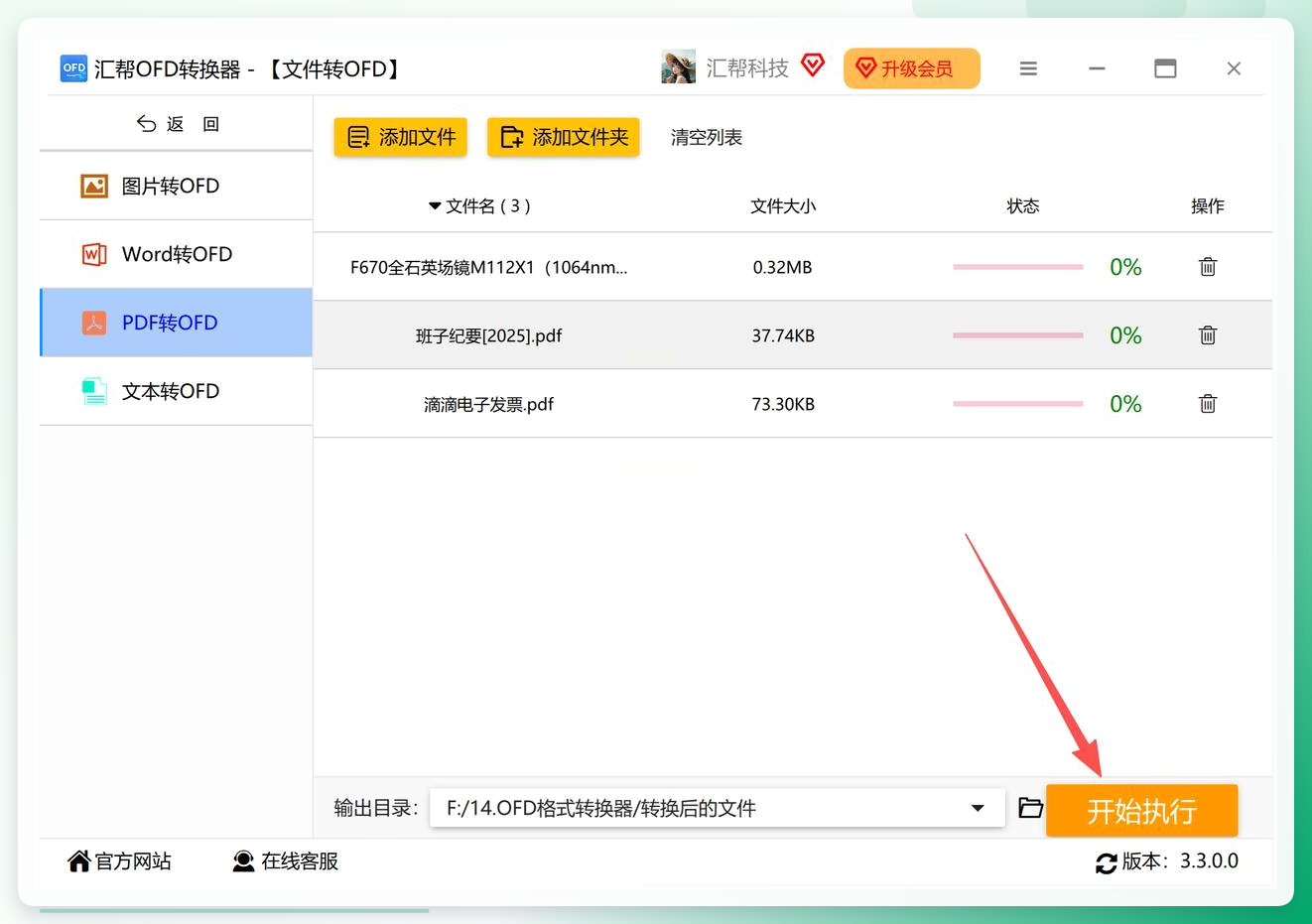Click the user avatar picture
The width and height of the screenshot is (1312, 924).
click(679, 67)
